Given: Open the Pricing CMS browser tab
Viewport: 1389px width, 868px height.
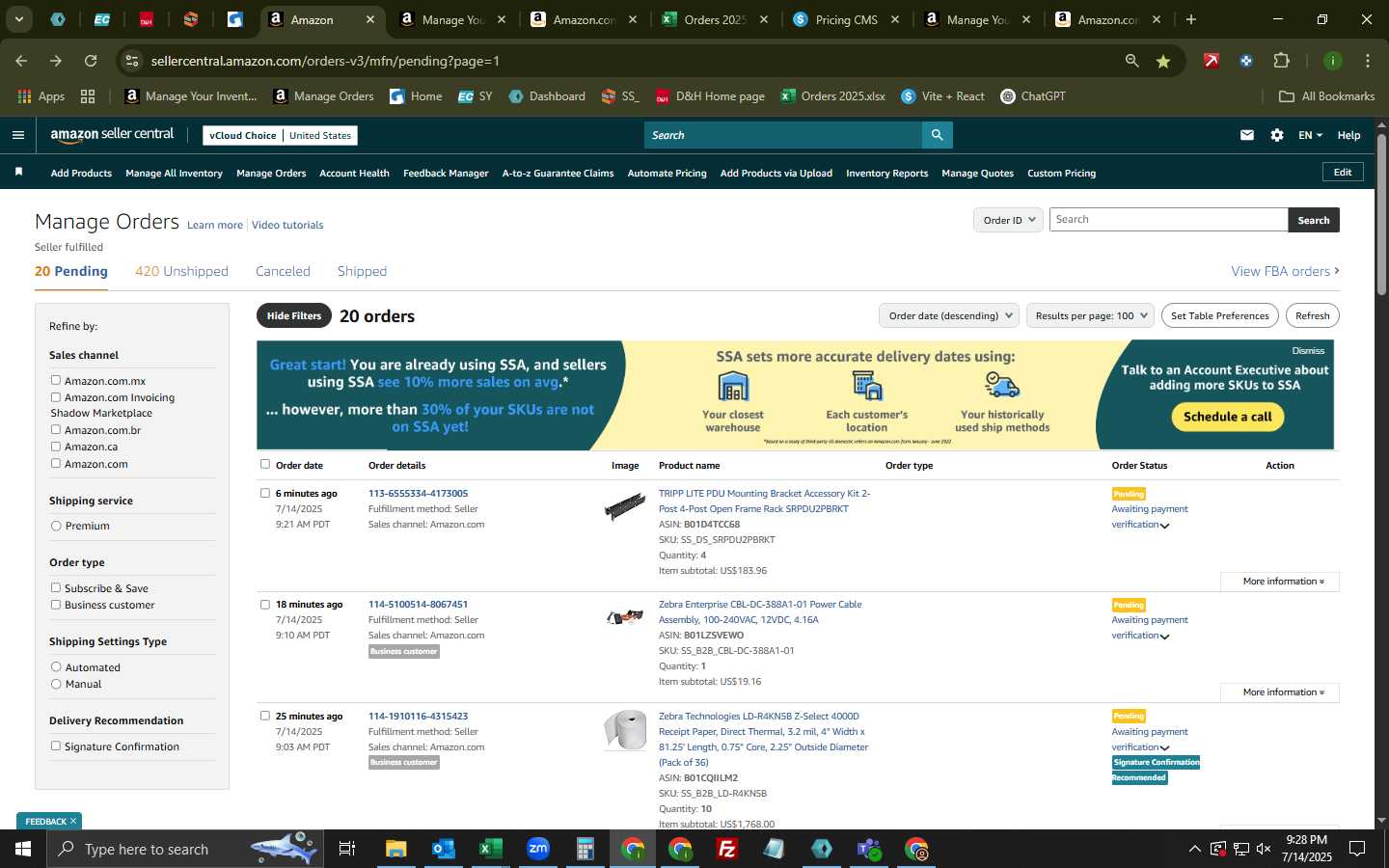Looking at the screenshot, I should [845, 19].
